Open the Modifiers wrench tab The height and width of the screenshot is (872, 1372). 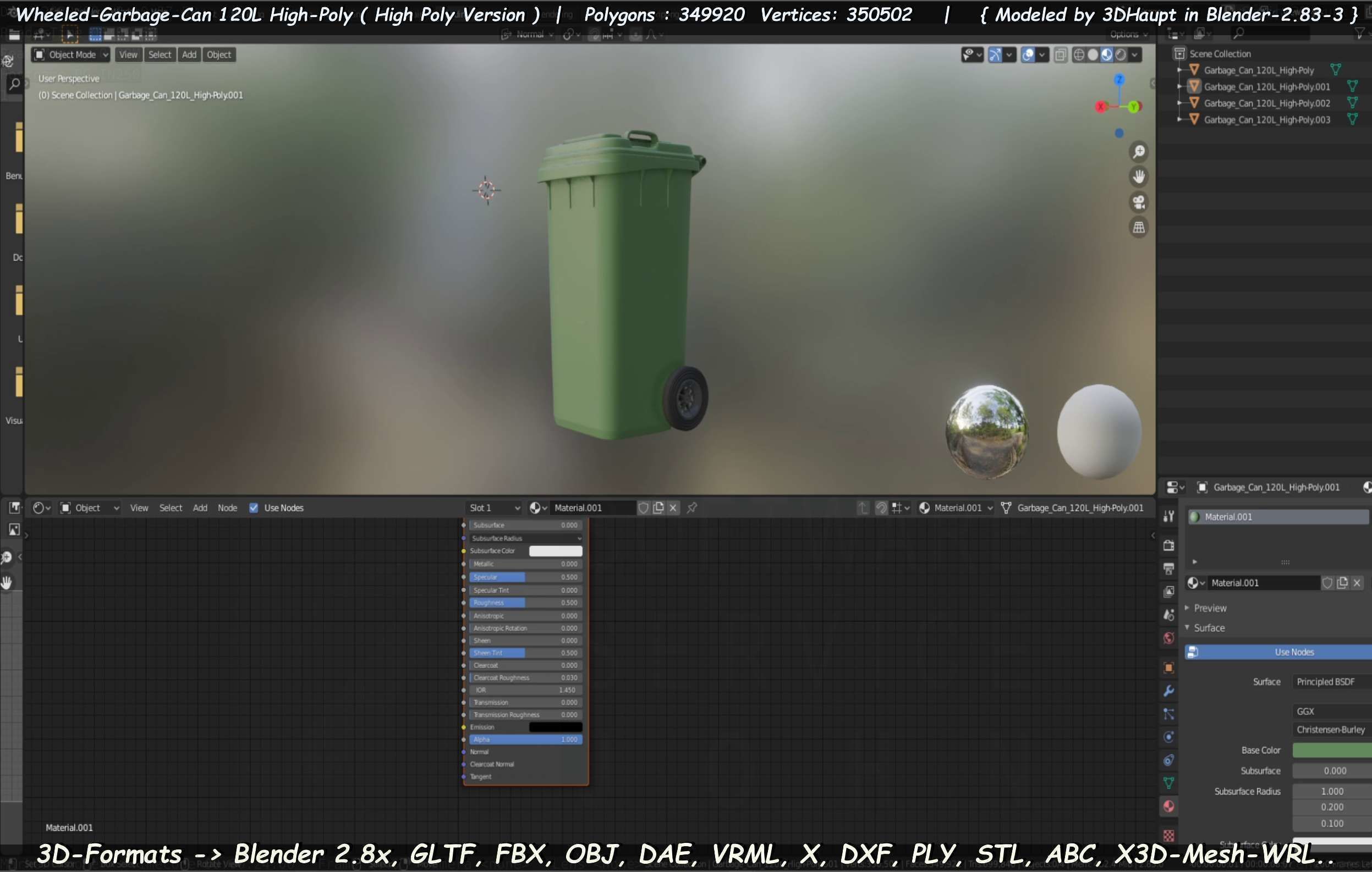click(1168, 691)
